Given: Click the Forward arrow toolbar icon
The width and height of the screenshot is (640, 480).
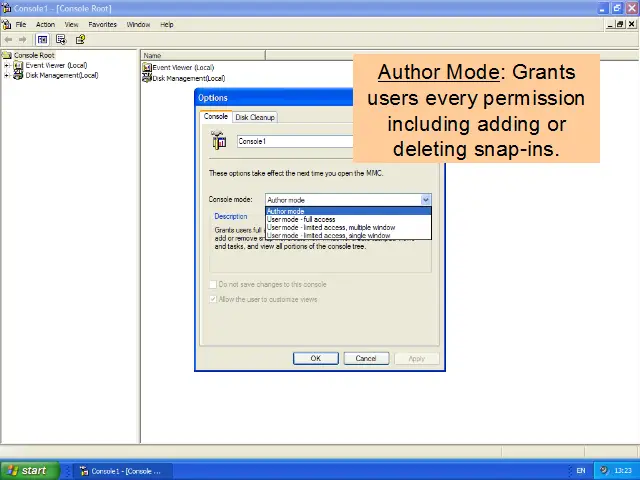Looking at the screenshot, I should [23, 39].
